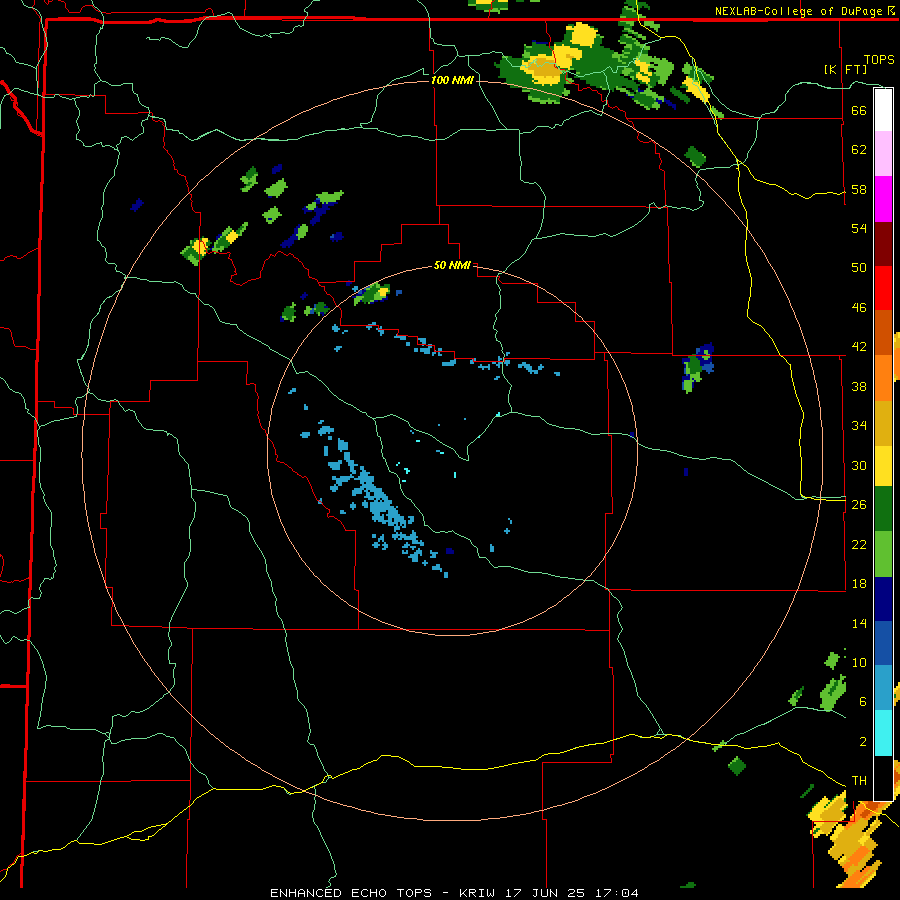Click the light pink legend swatch
The height and width of the screenshot is (900, 900).
[x=883, y=153]
